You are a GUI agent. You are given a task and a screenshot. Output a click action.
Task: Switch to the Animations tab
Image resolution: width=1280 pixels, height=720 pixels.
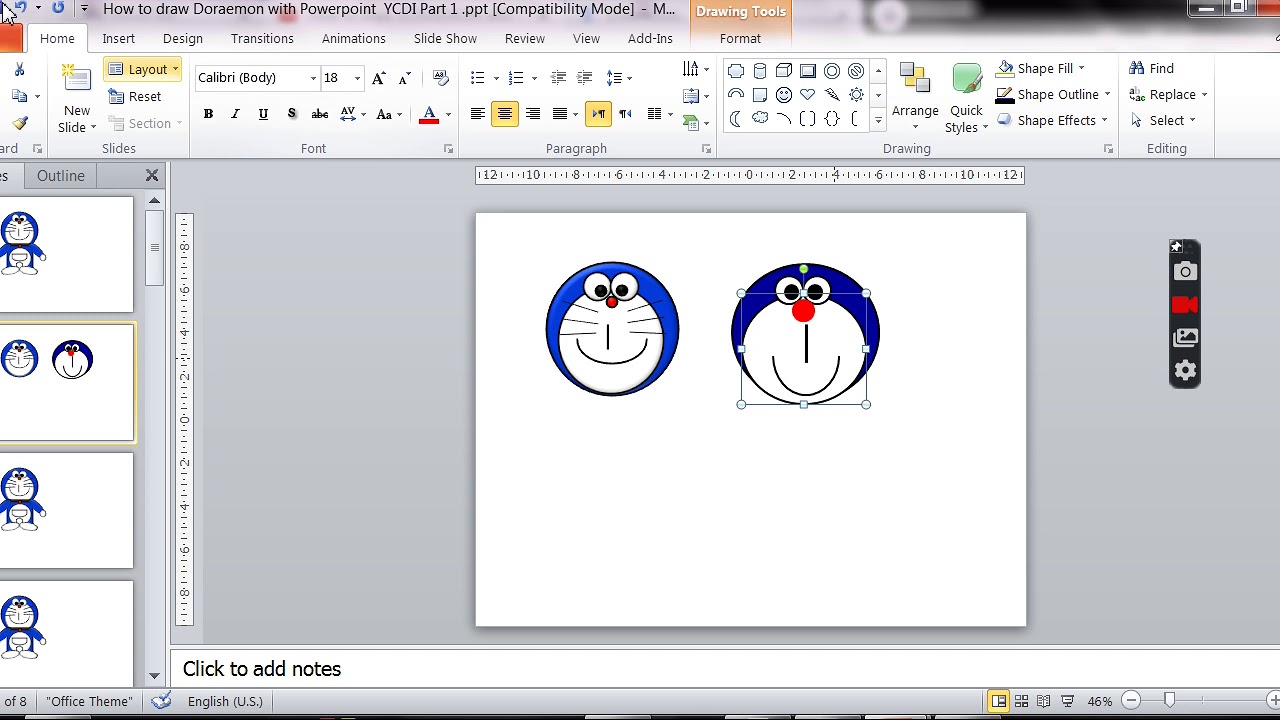[353, 38]
